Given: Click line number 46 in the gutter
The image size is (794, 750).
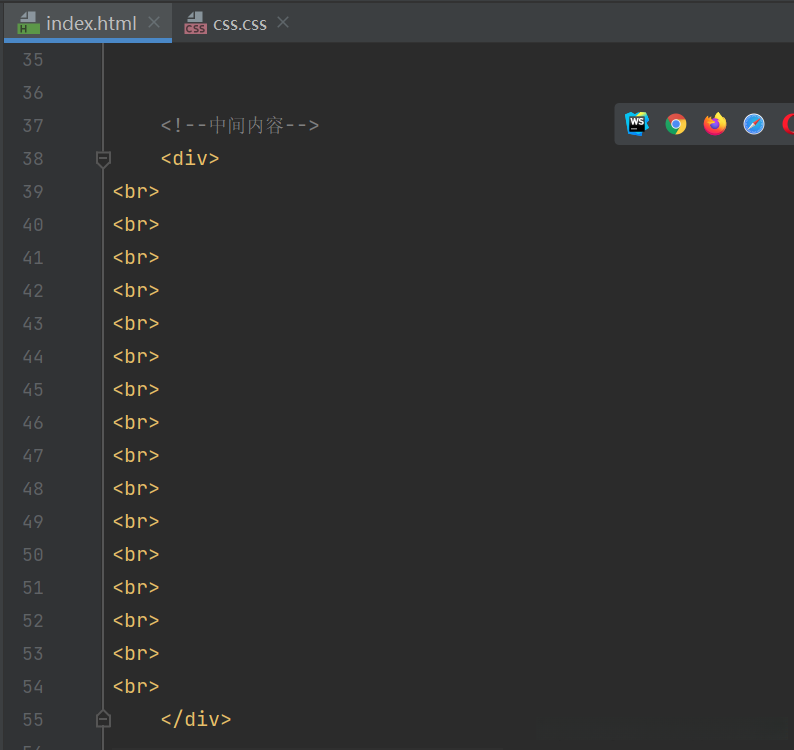Looking at the screenshot, I should click(32, 422).
